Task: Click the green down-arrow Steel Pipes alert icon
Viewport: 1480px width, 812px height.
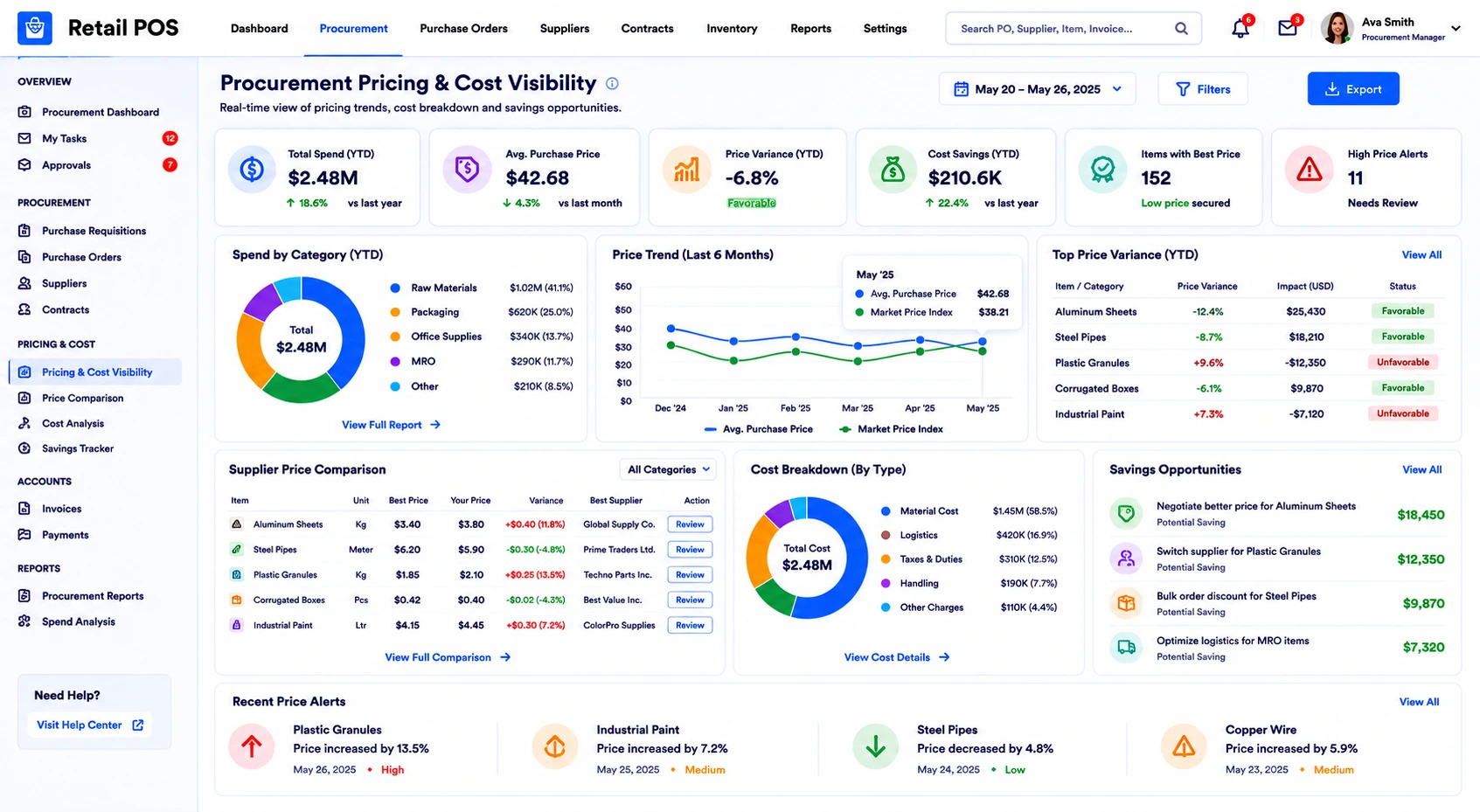Action: pyautogui.click(x=875, y=746)
